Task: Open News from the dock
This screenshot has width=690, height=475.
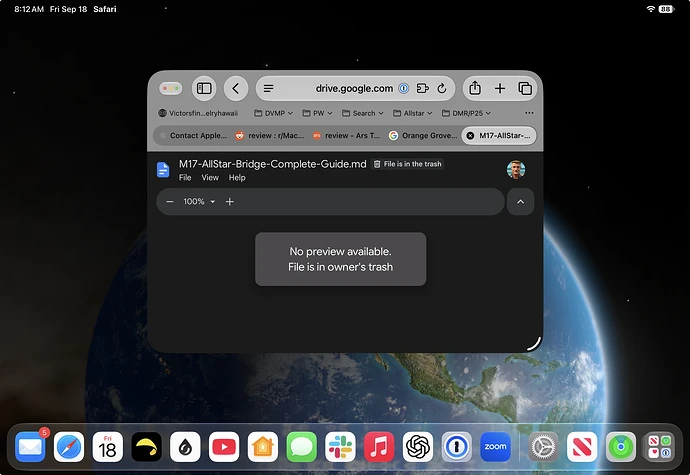Action: click(x=582, y=447)
